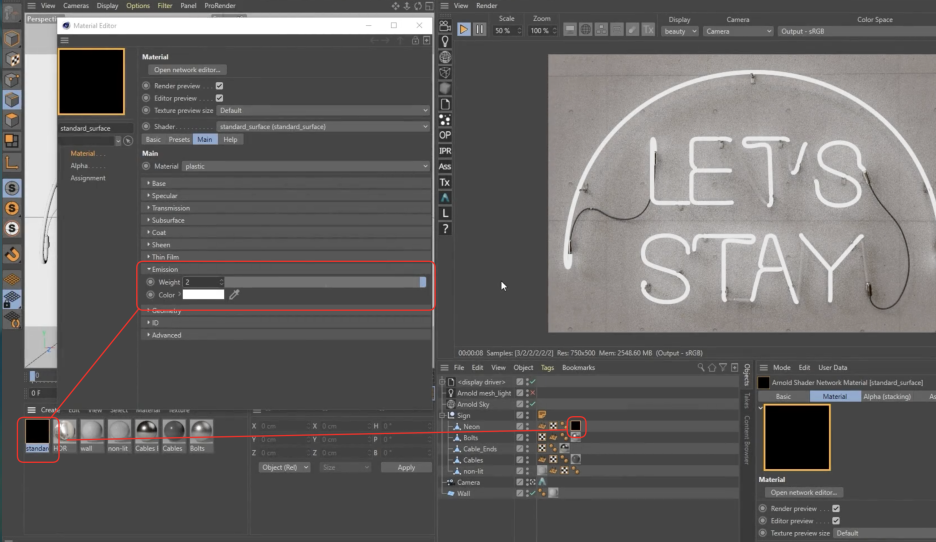This screenshot has width=936, height=542.
Task: Open the Material plastic preset dropdown
Action: tap(306, 166)
